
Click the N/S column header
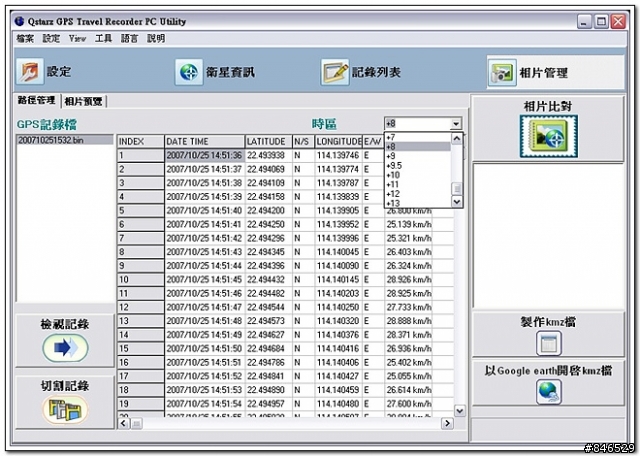coord(304,141)
